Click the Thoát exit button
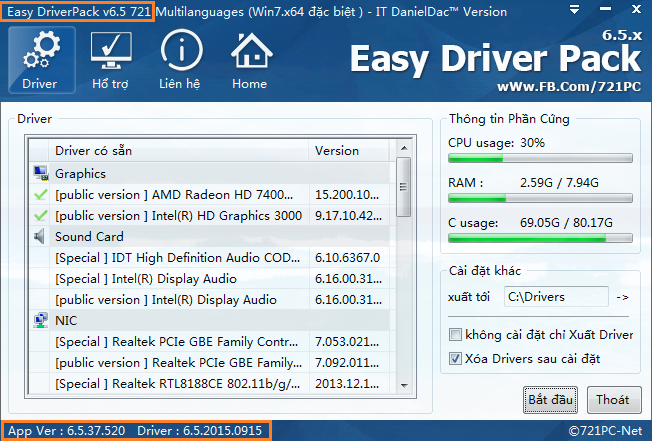 pyautogui.click(x=614, y=400)
